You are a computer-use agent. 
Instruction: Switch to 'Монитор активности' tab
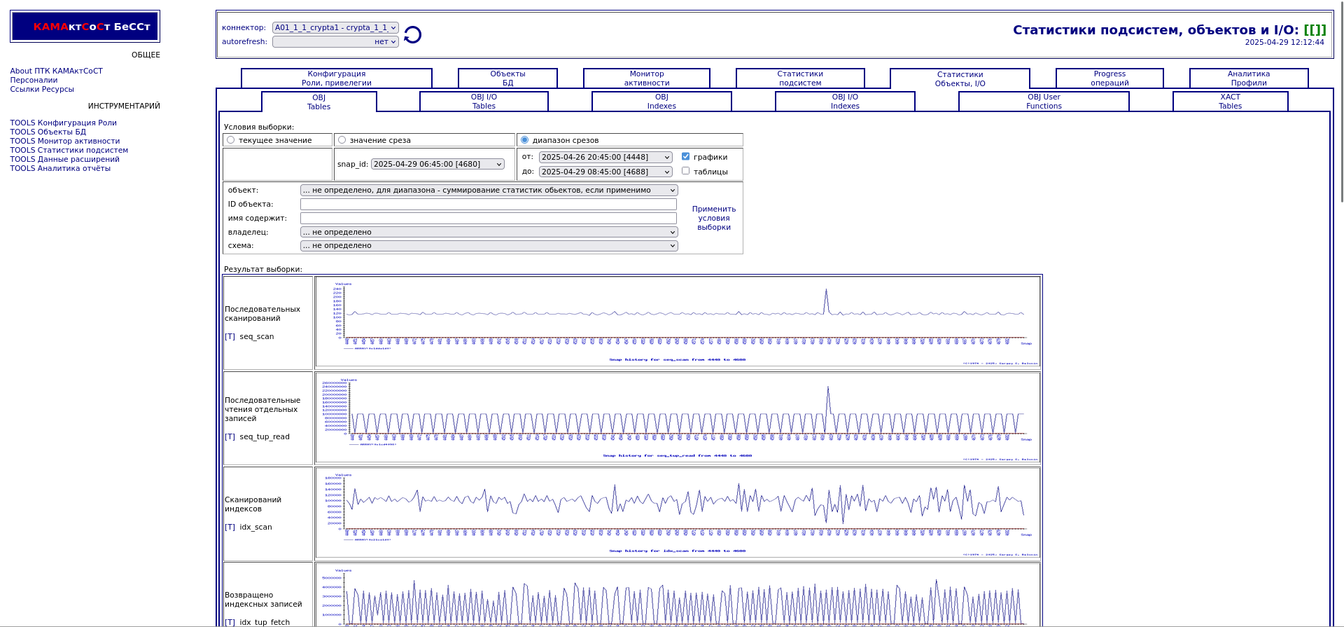[646, 78]
